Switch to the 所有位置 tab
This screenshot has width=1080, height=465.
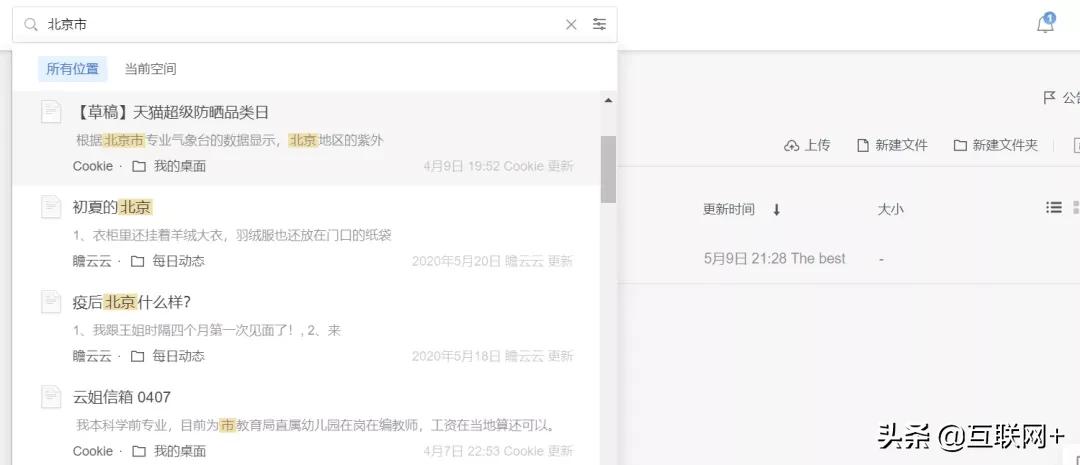(72, 69)
